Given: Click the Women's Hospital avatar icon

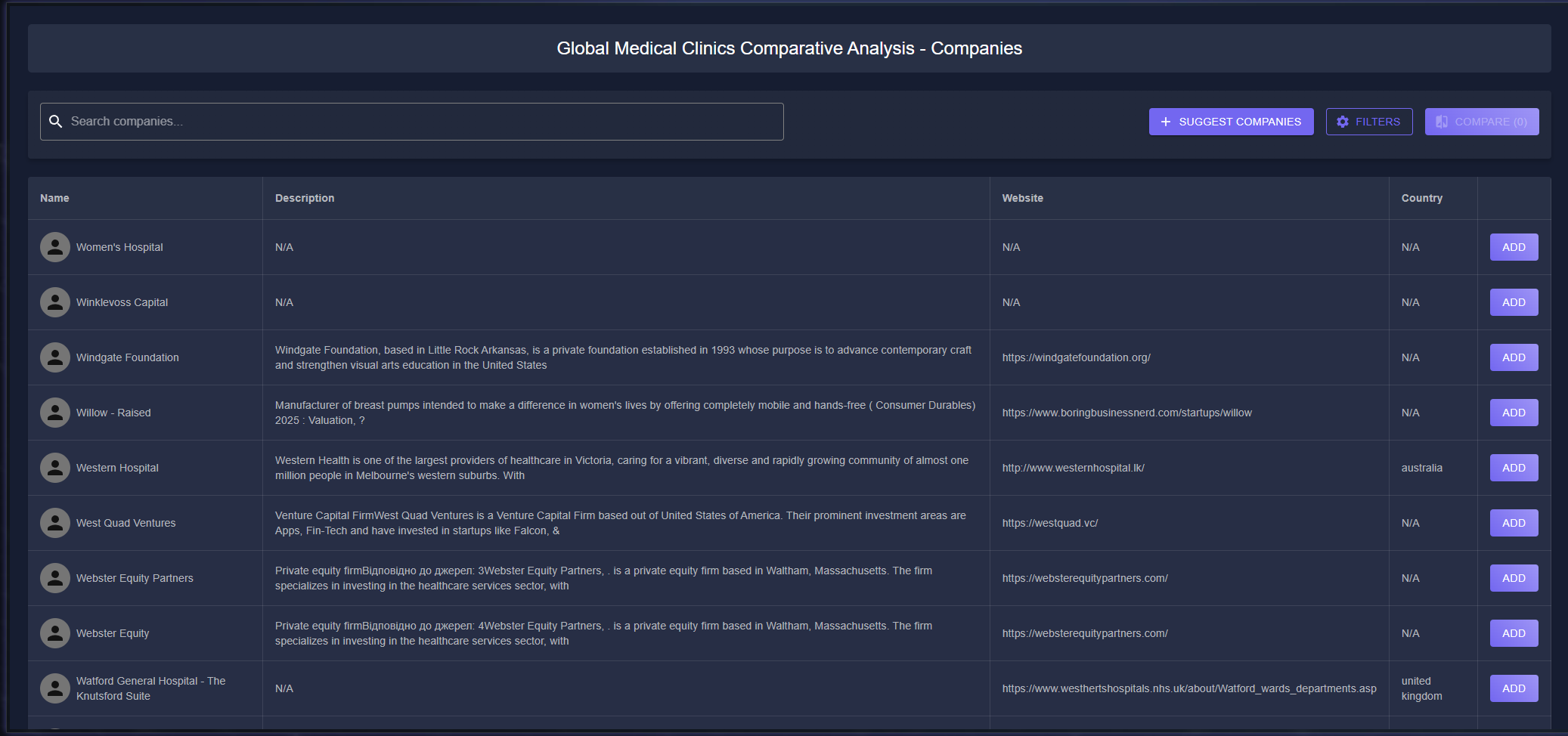Looking at the screenshot, I should pyautogui.click(x=55, y=247).
